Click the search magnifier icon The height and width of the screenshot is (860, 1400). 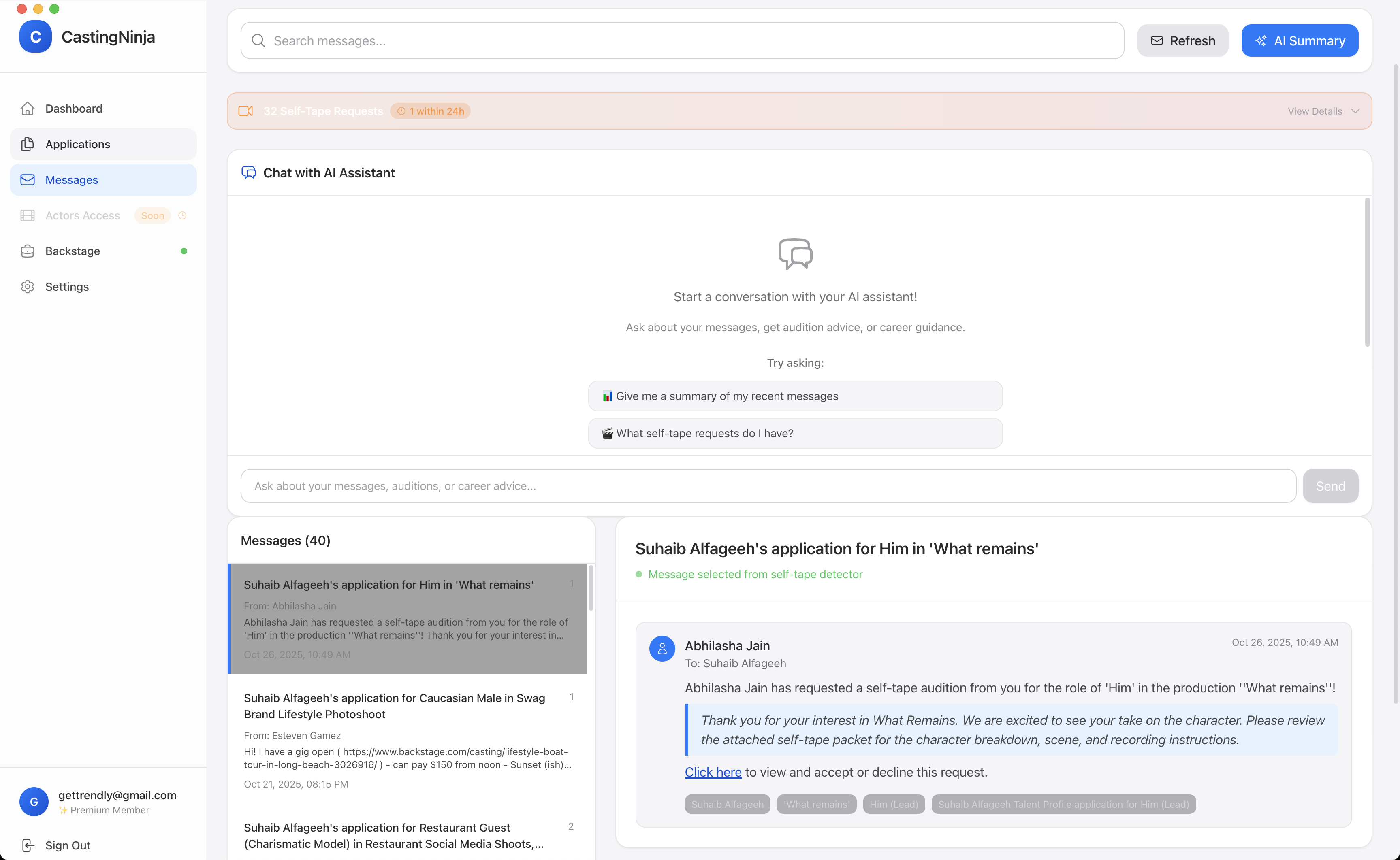click(x=258, y=41)
